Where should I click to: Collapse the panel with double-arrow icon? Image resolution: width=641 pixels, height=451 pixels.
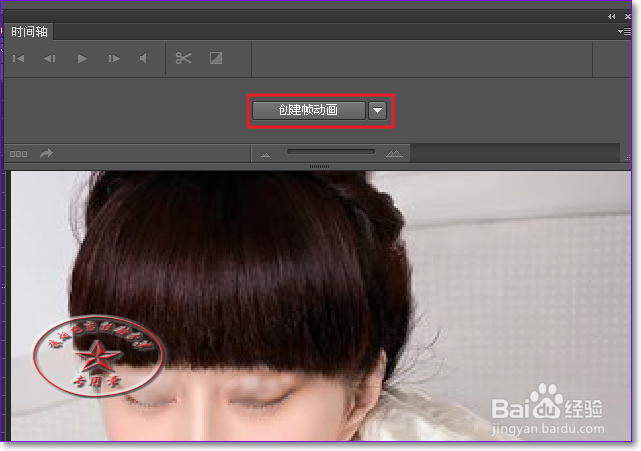pos(612,16)
